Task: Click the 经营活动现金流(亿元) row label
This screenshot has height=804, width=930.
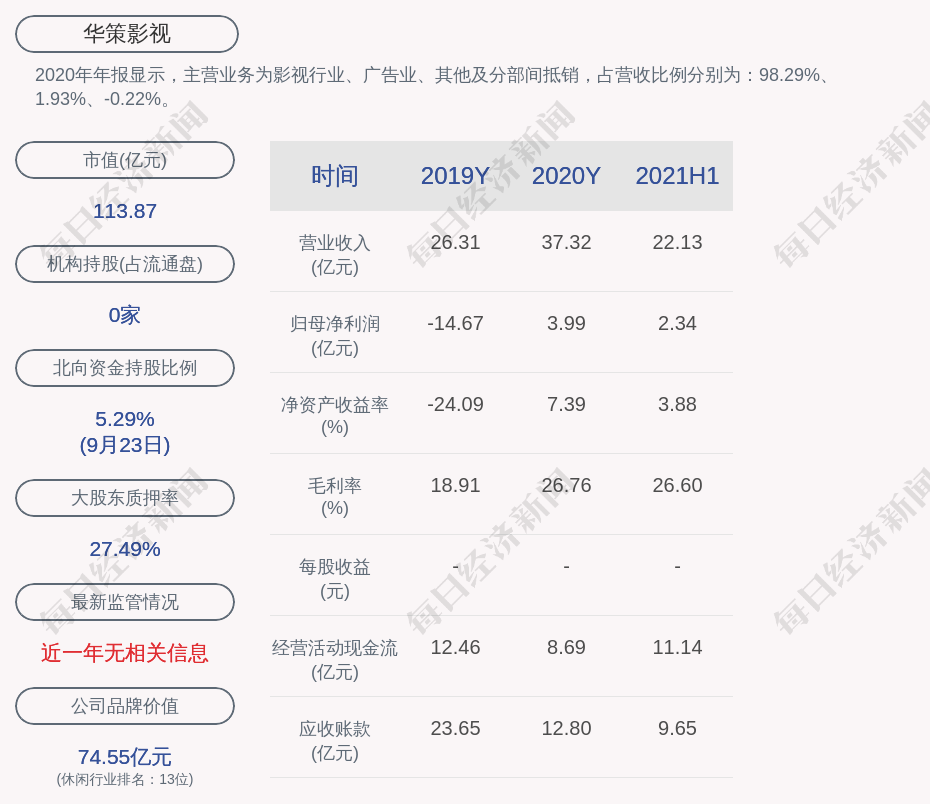Action: 335,660
